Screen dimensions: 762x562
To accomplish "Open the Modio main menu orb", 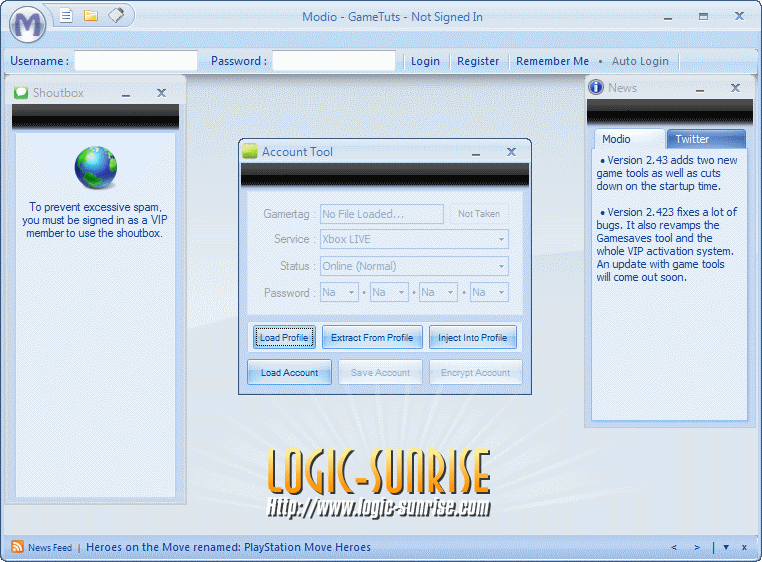I will pos(27,24).
